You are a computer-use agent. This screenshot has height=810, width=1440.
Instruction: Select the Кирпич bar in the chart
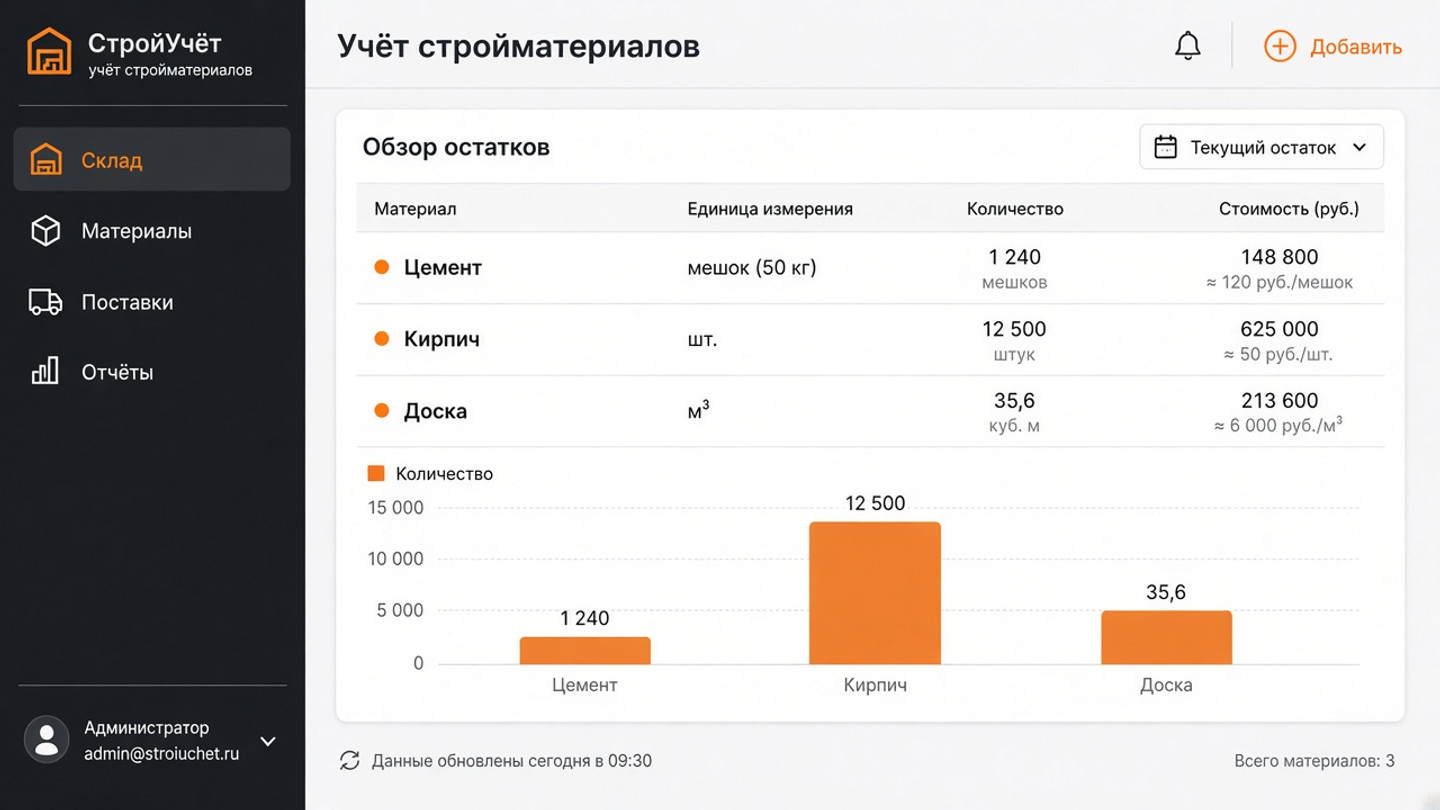pyautogui.click(x=875, y=593)
